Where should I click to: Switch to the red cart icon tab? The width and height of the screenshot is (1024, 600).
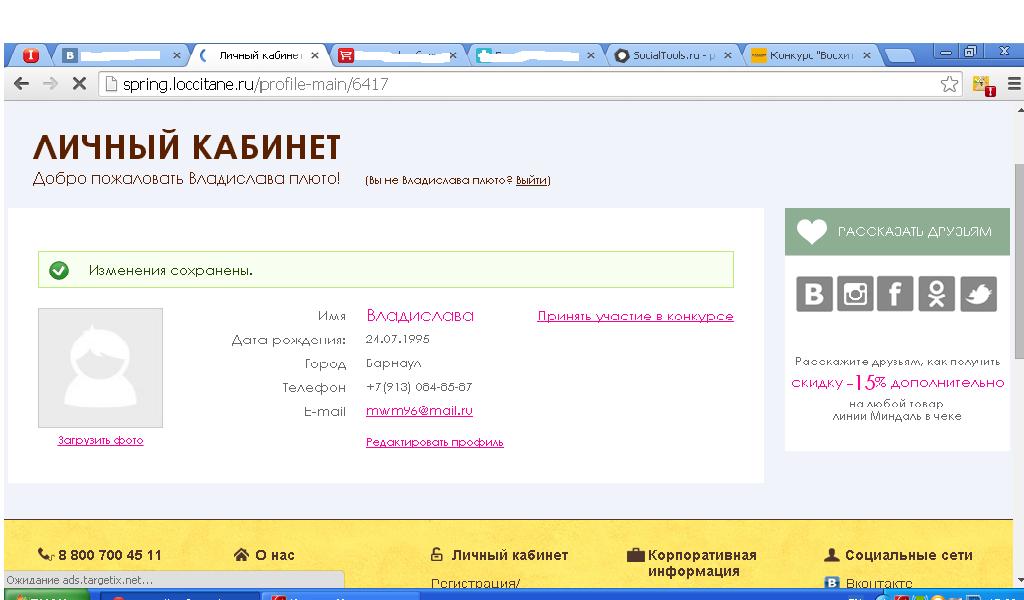(397, 55)
